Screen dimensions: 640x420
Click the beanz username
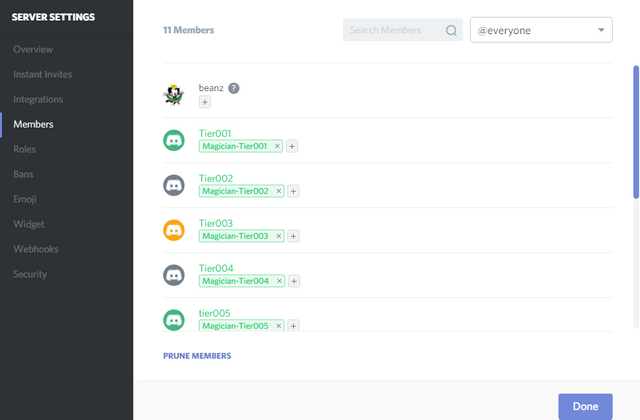click(211, 88)
